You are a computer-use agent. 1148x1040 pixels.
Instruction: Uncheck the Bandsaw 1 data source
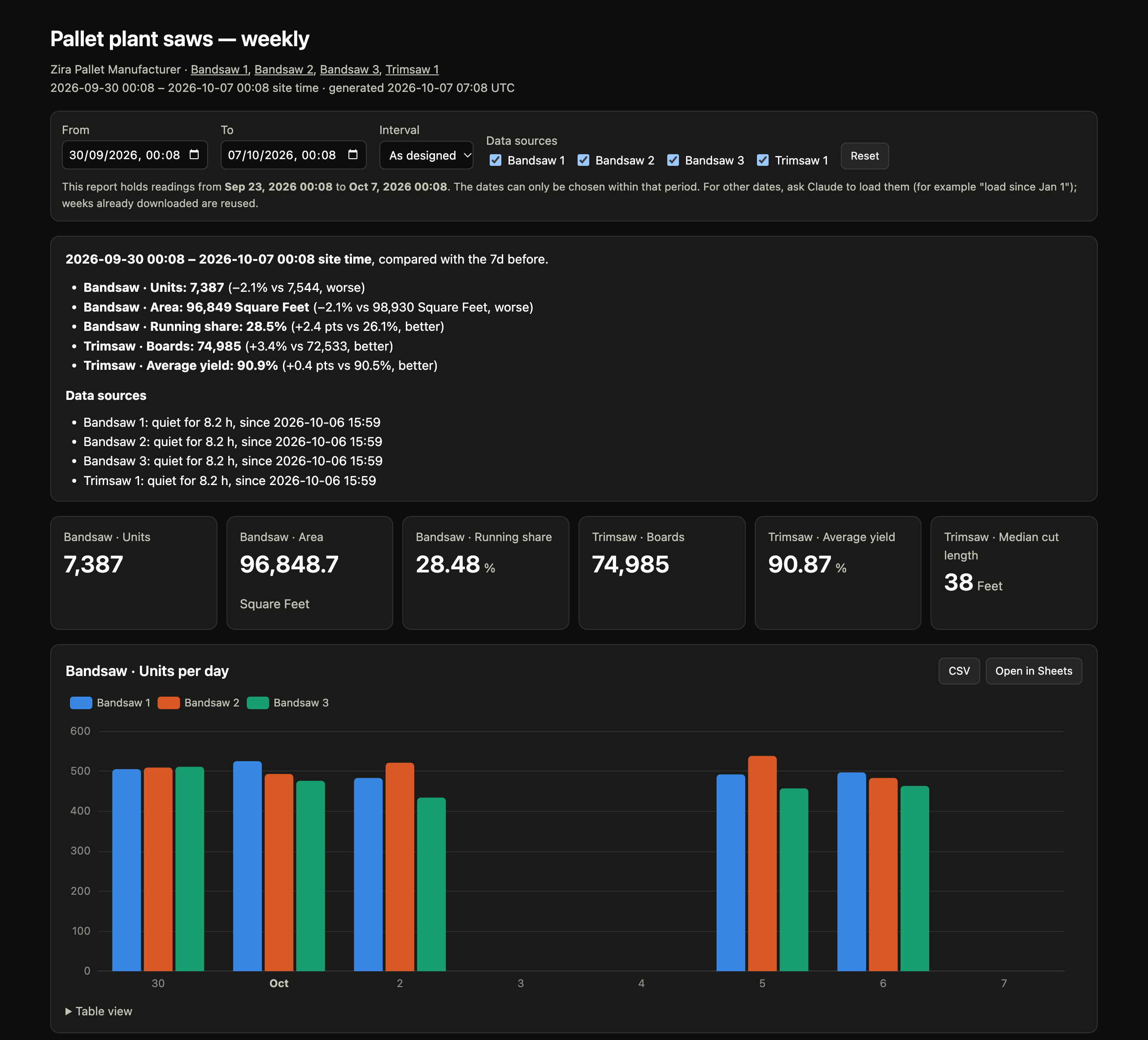point(496,160)
